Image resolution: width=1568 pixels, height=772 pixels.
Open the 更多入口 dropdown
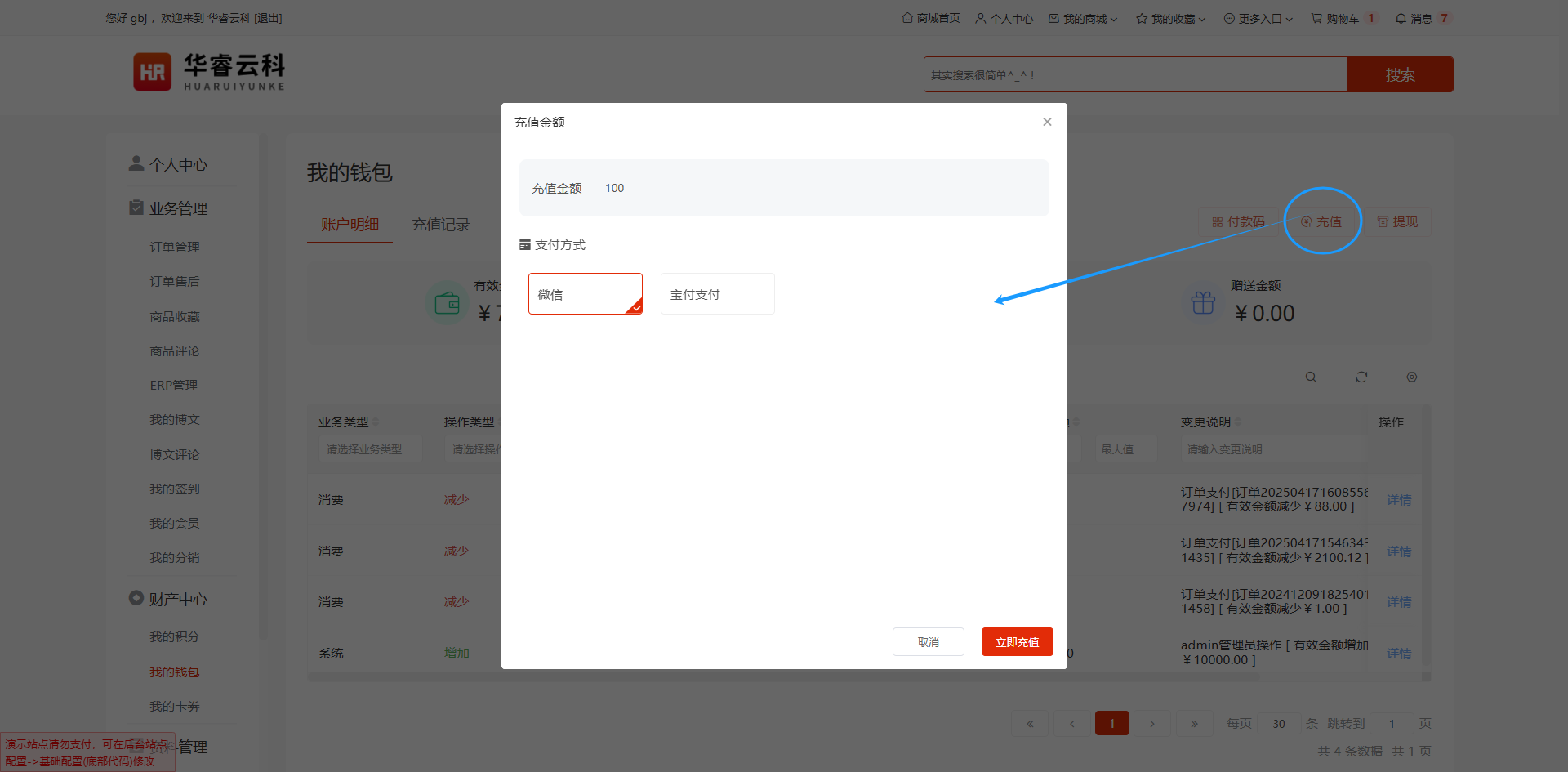pos(1259,19)
